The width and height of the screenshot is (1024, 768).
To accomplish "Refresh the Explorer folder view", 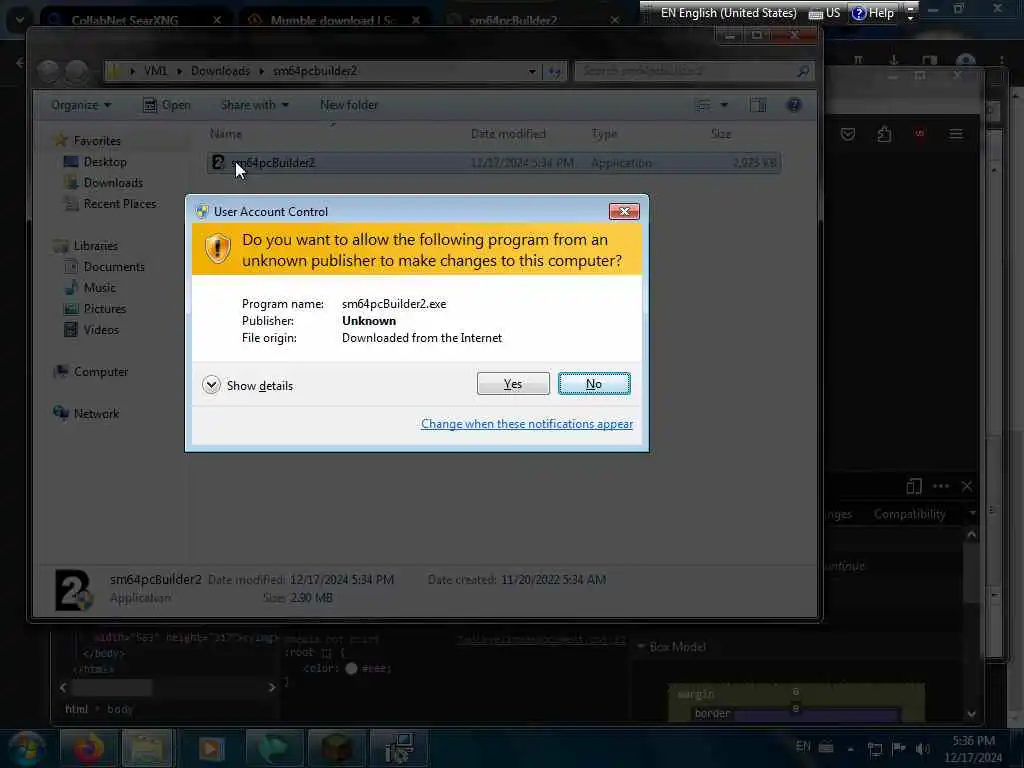I will [554, 71].
